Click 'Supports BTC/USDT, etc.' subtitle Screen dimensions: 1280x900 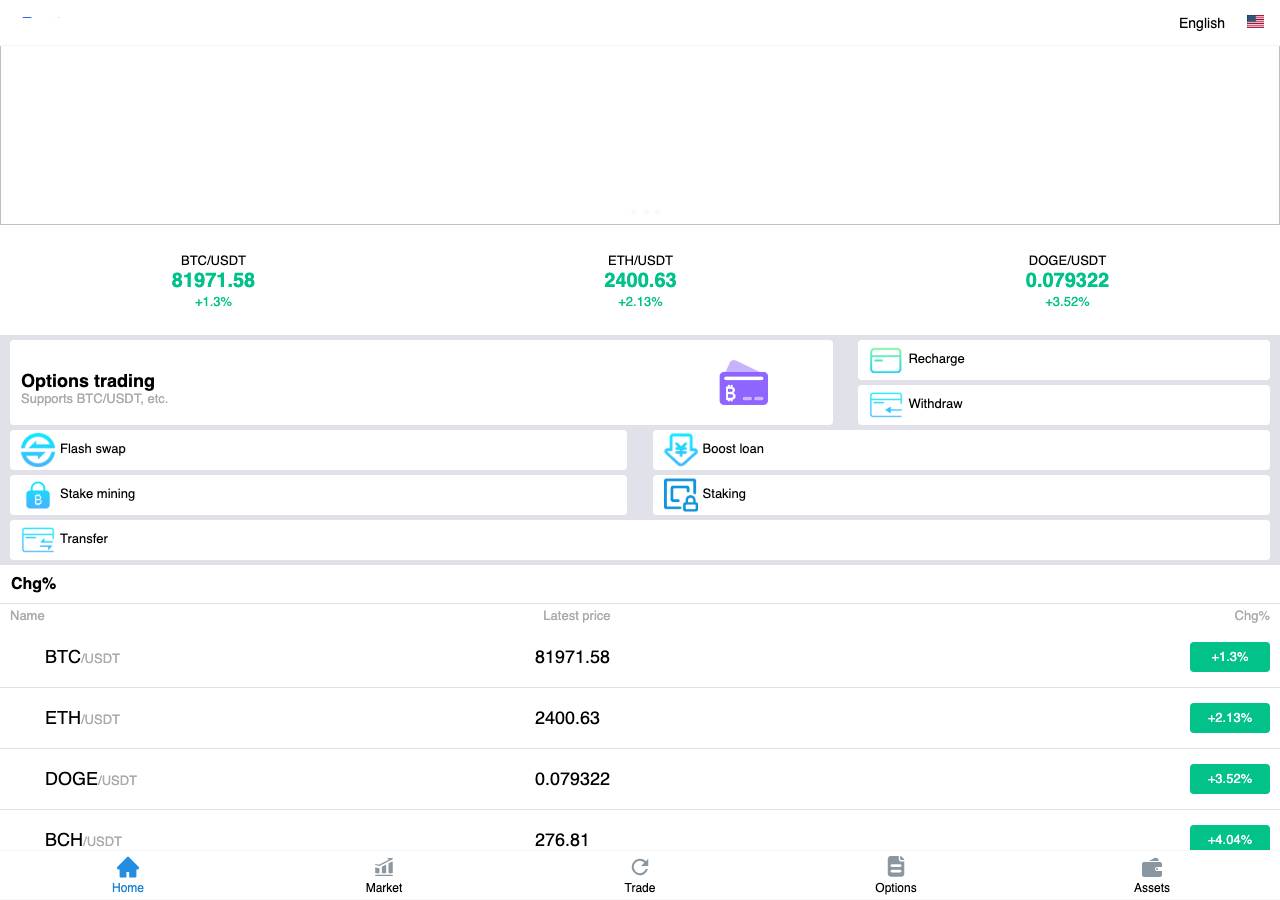[x=94, y=399]
